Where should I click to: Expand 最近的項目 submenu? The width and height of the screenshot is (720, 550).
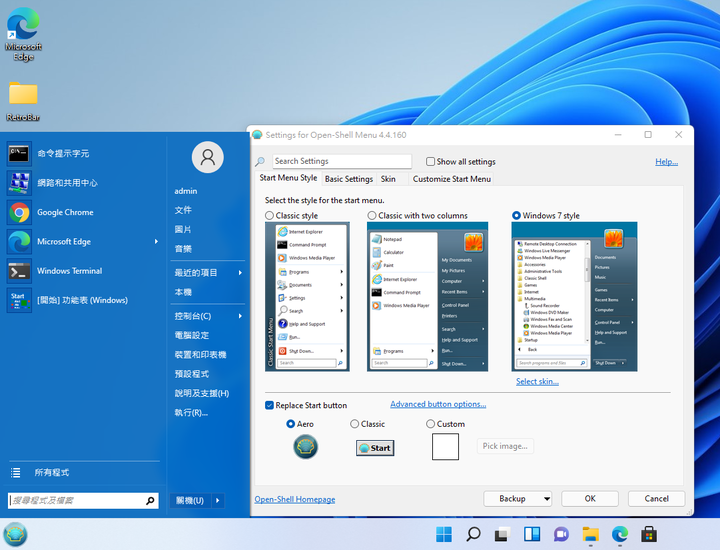tap(240, 273)
